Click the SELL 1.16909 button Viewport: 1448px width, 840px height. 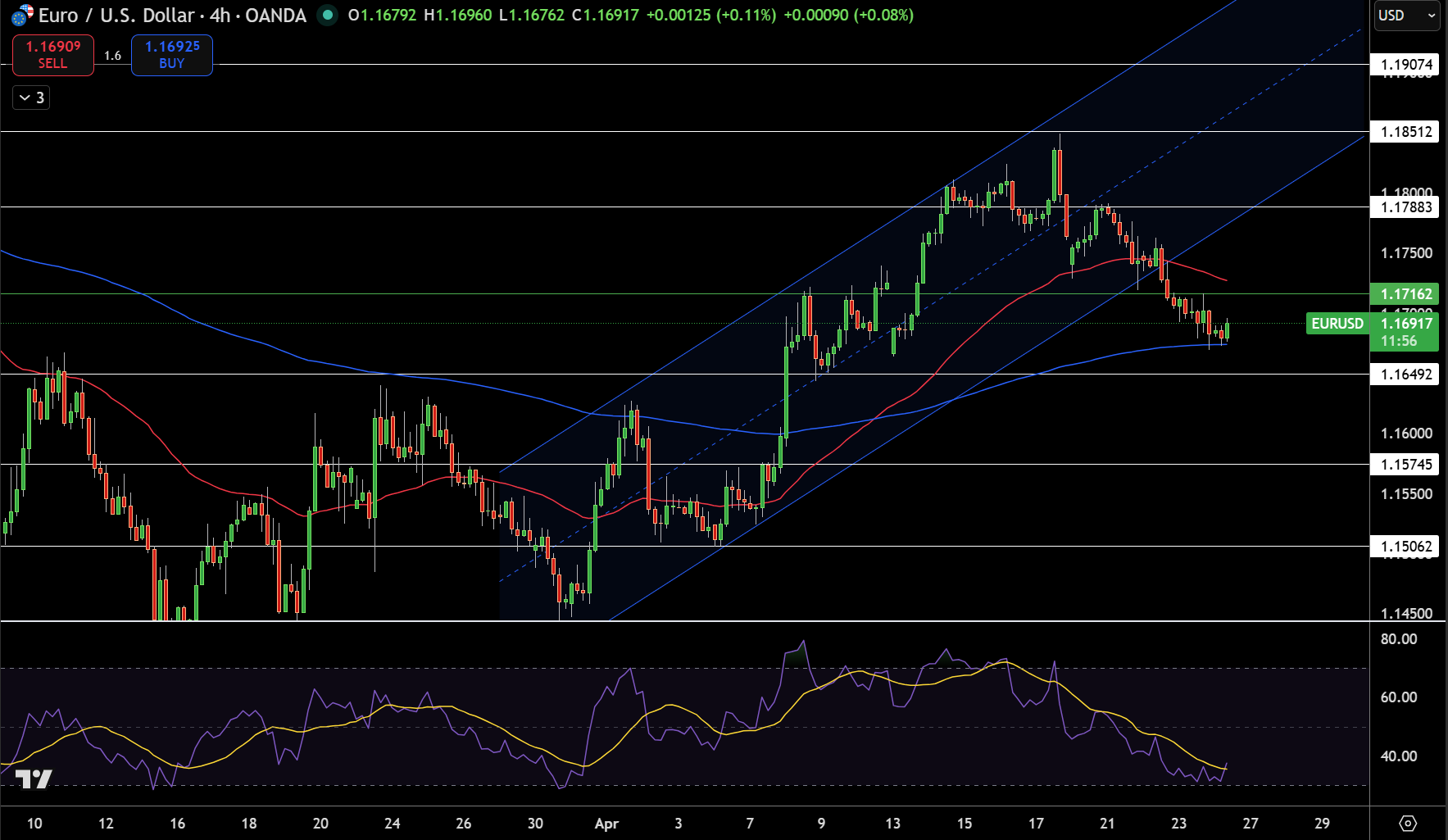coord(53,55)
